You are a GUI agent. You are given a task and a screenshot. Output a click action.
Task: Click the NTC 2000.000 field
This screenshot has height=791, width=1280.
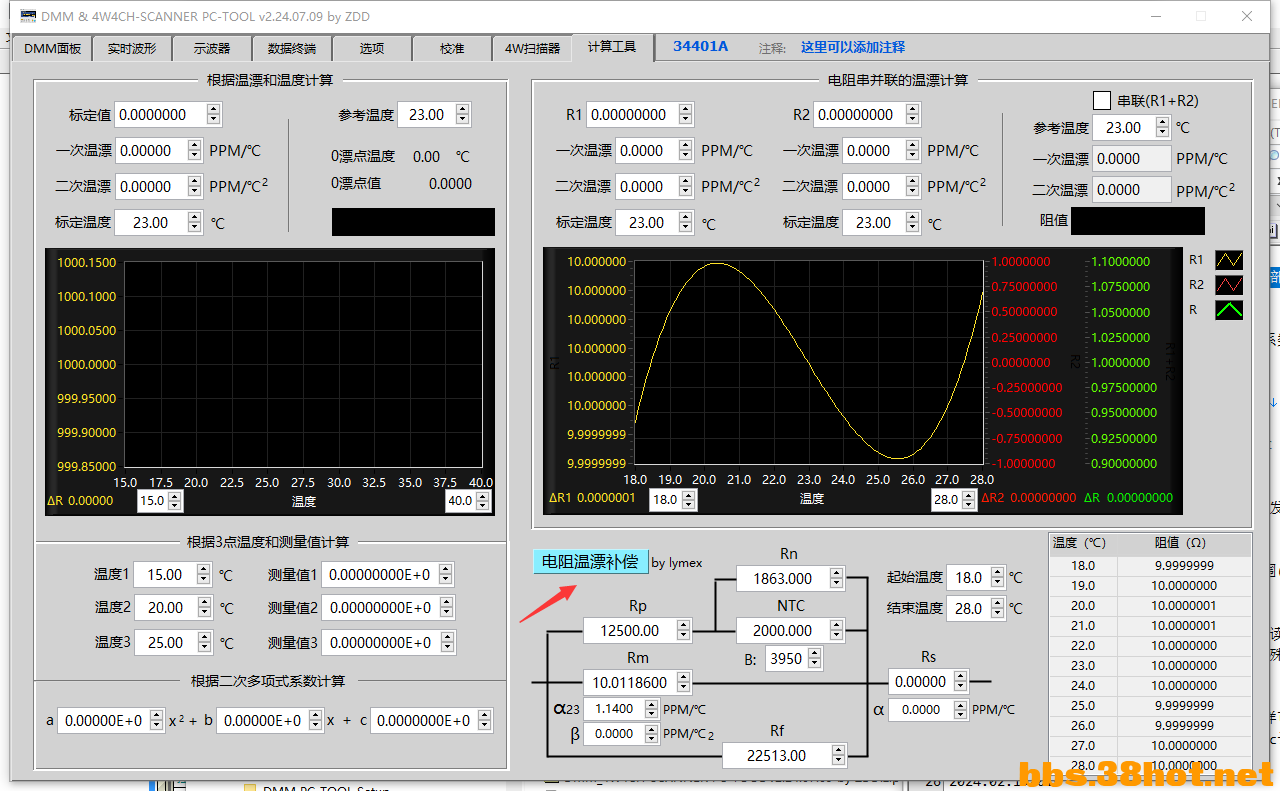pos(783,631)
